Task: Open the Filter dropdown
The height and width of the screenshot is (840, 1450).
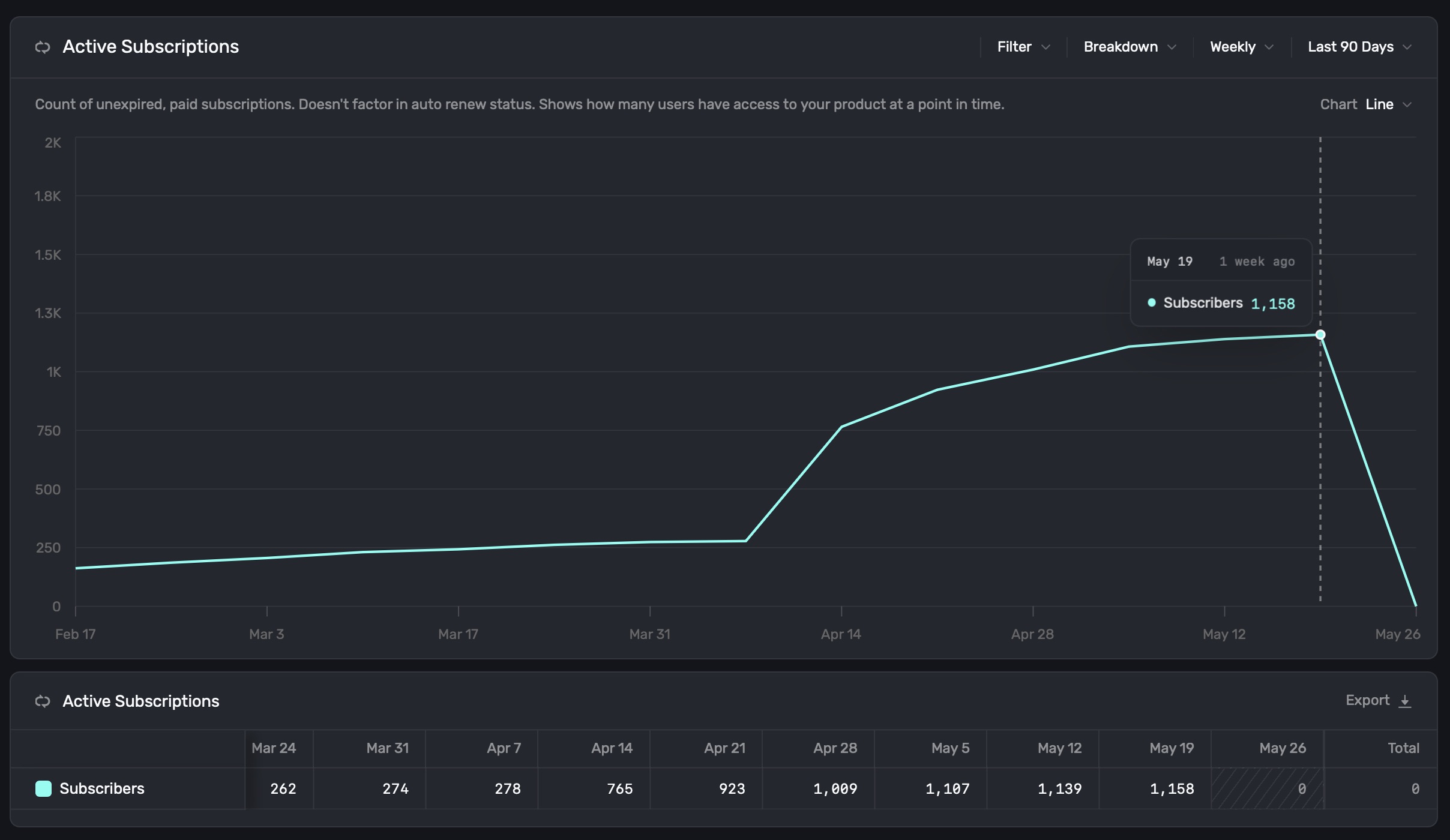Action: (x=1023, y=47)
